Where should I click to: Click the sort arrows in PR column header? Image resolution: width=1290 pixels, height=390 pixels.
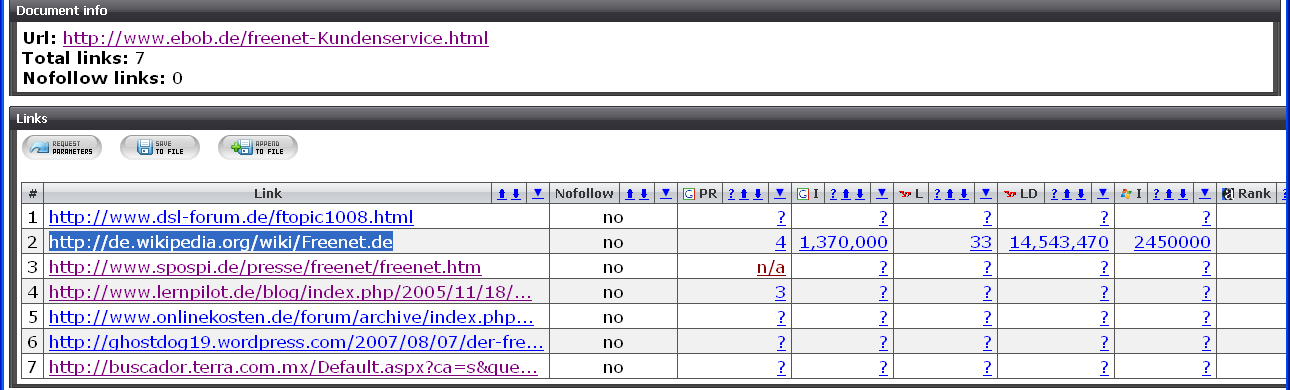pyautogui.click(x=752, y=193)
